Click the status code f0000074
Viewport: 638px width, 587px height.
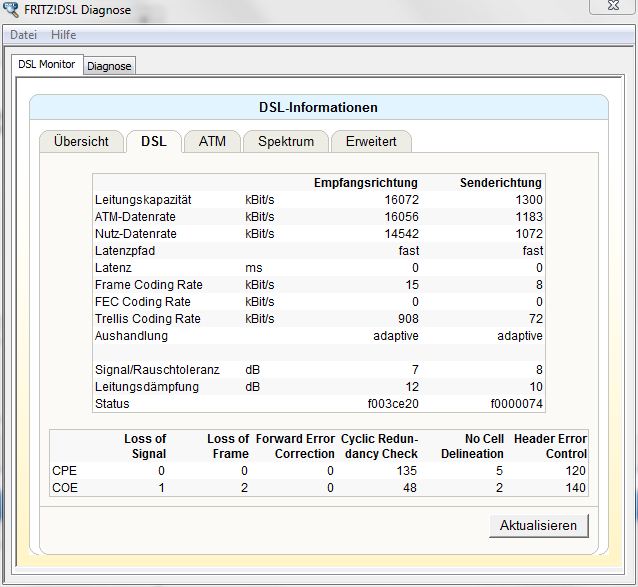coord(517,404)
